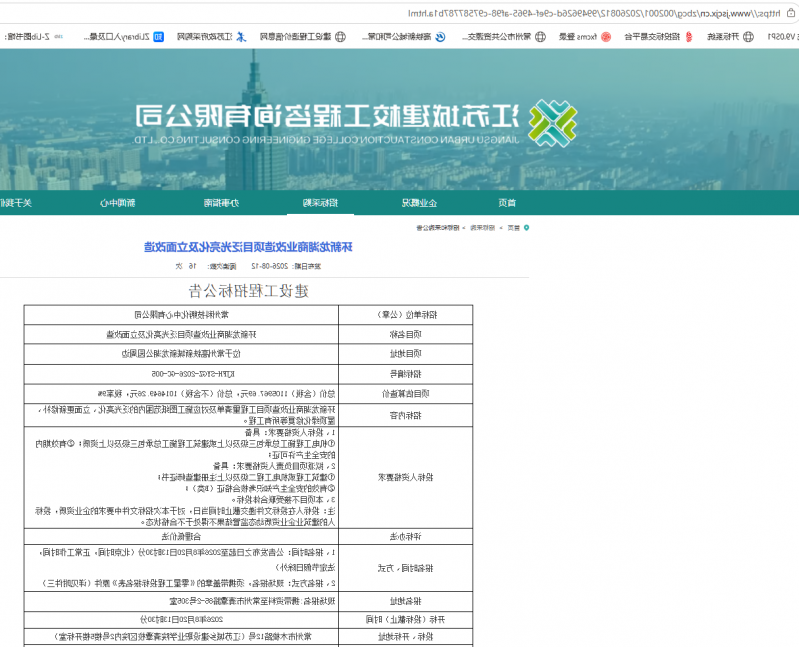Click the fxcms 登录 bookmark favicon
Screen dimensions: 799x647
coord(606,37)
